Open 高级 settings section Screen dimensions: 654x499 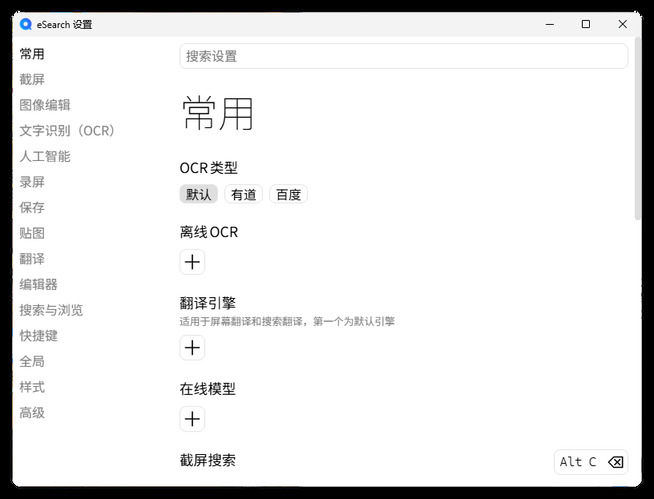pos(32,413)
